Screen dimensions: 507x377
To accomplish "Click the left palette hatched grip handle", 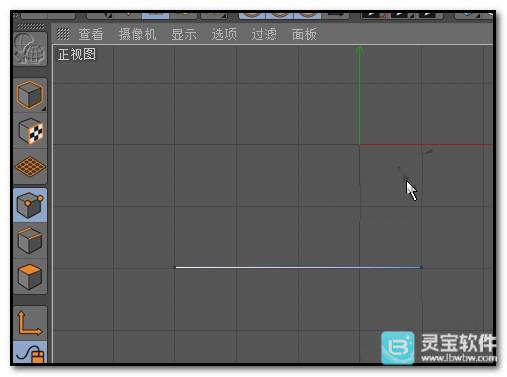I will click(30, 26).
